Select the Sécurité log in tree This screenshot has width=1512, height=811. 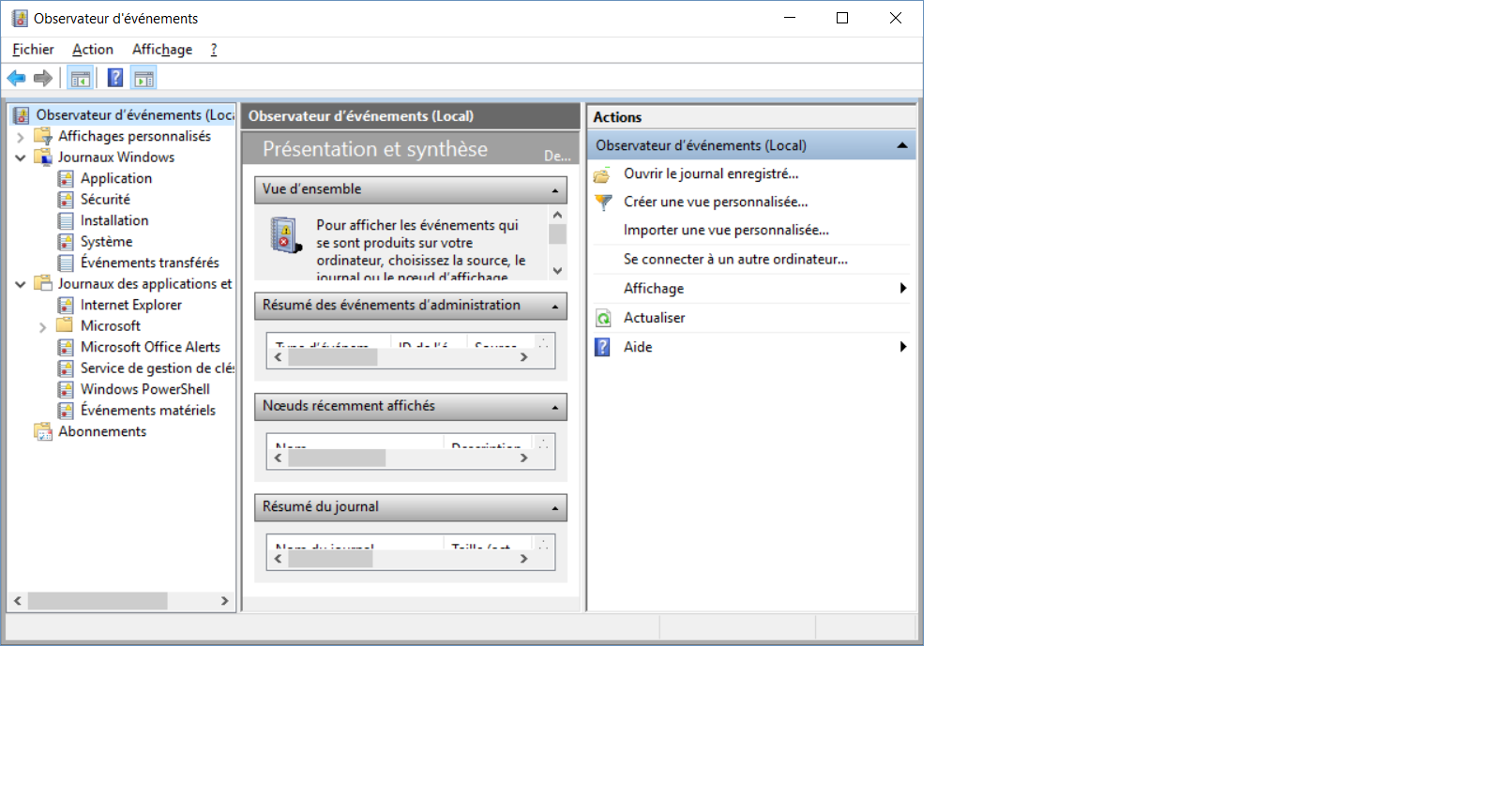tap(105, 200)
